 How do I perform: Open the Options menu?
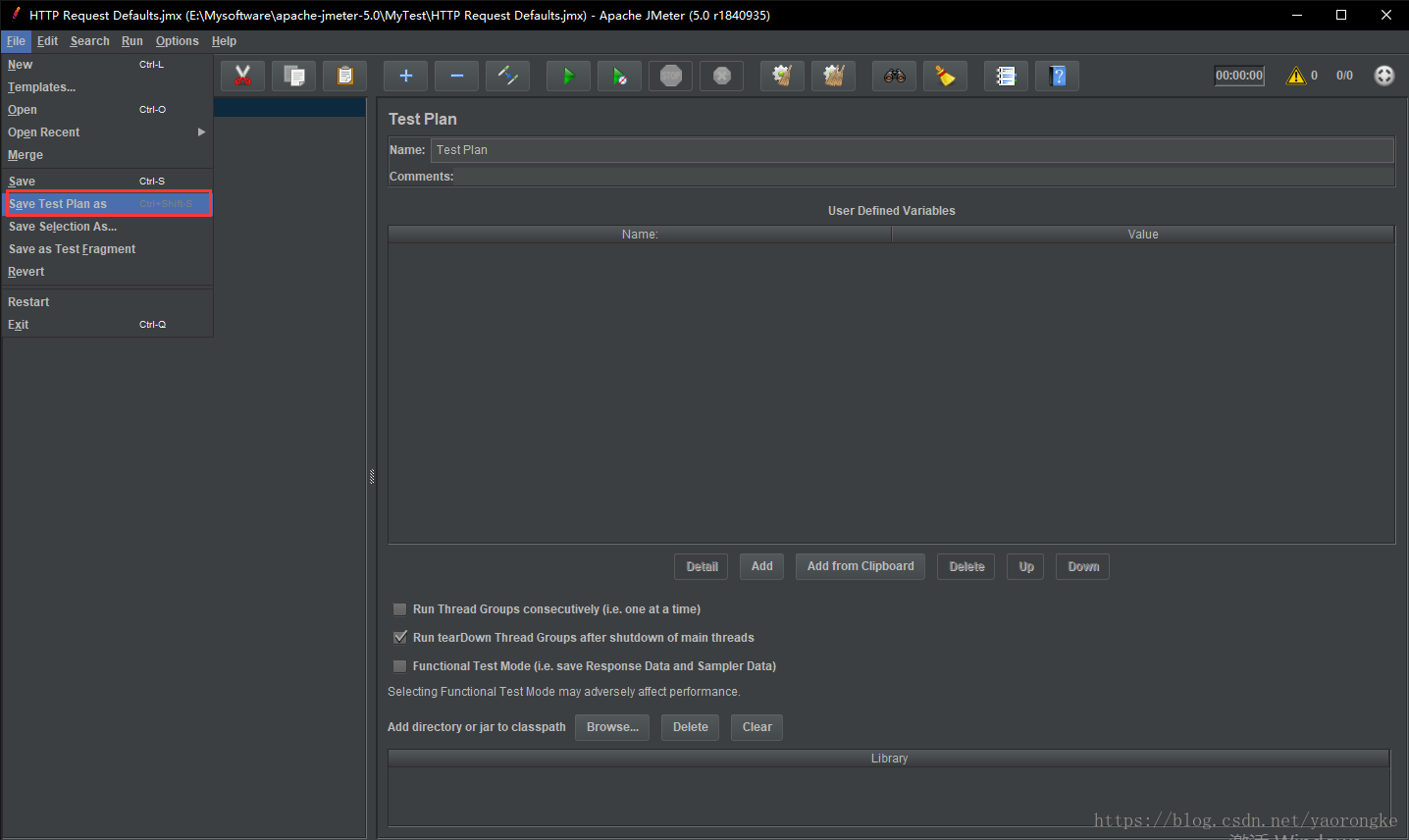click(177, 41)
